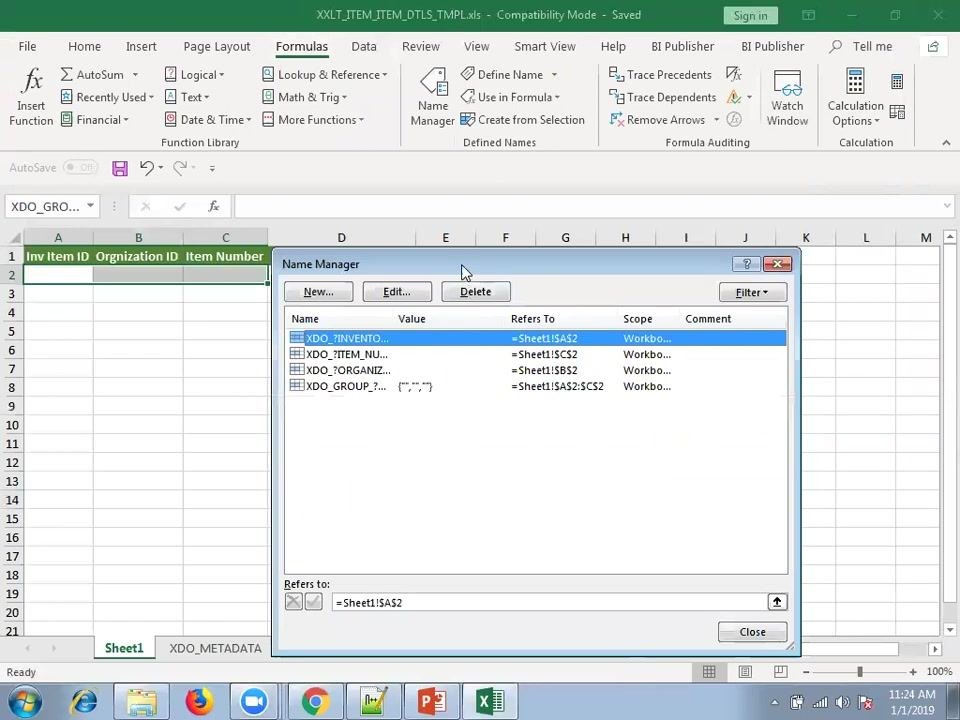960x720 pixels.
Task: Switch to the Data tab
Action: 364,47
